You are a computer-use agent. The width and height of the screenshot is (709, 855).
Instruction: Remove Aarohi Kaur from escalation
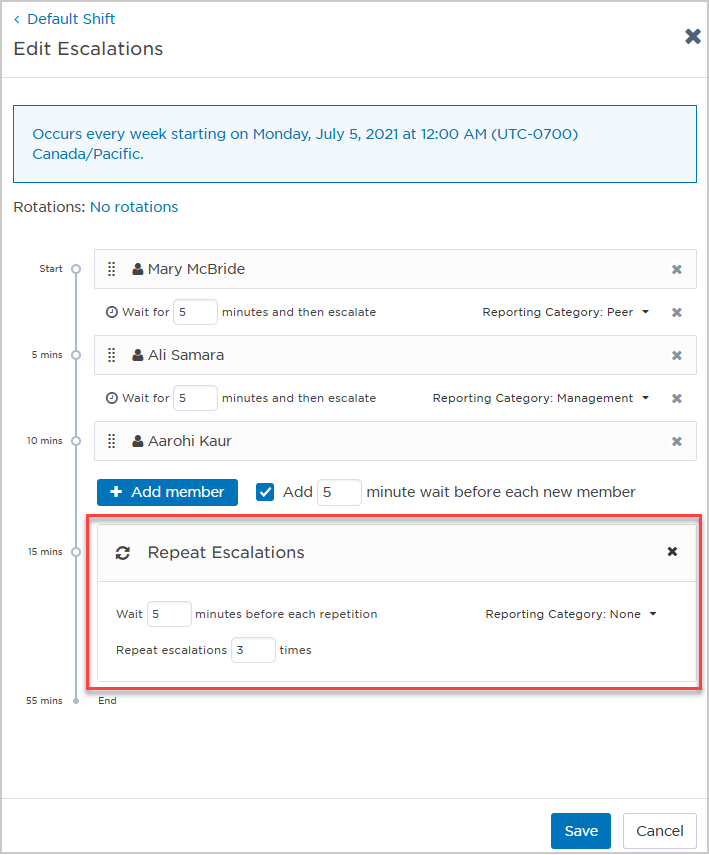[677, 441]
